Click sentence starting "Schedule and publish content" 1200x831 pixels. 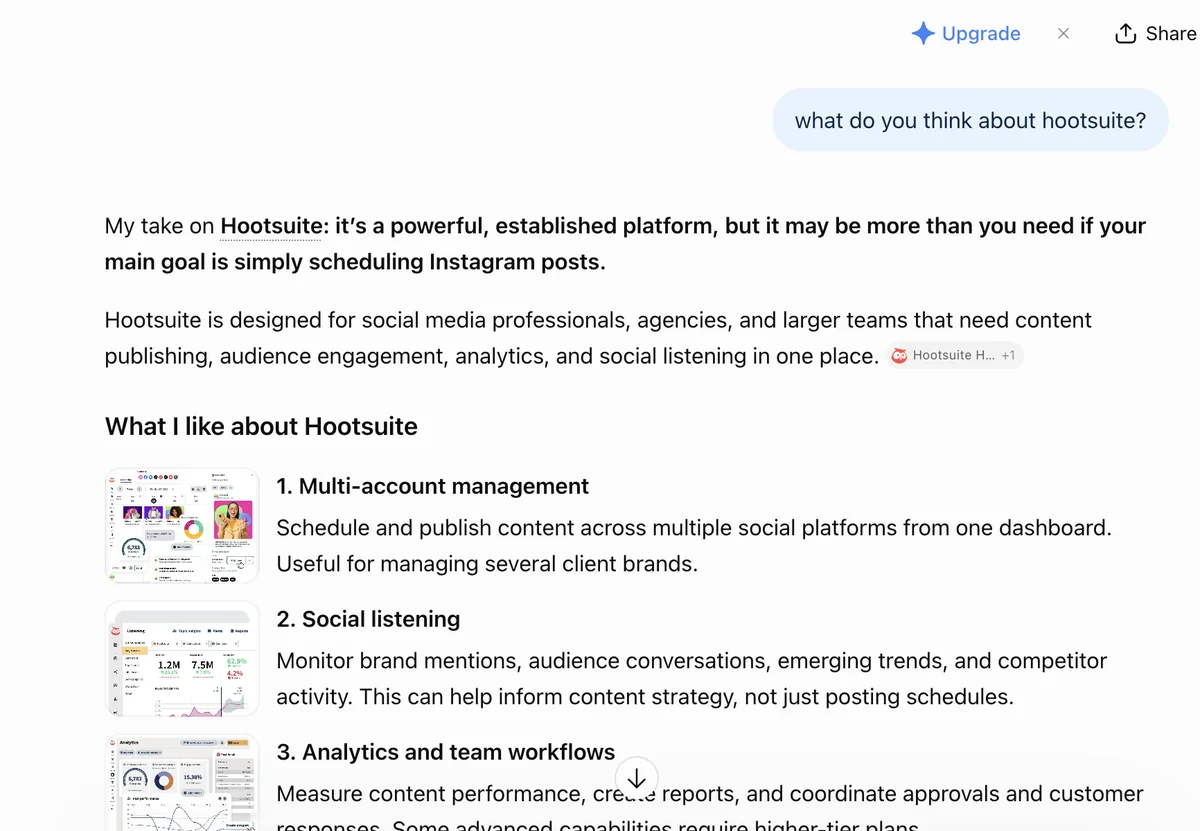pyautogui.click(x=694, y=528)
